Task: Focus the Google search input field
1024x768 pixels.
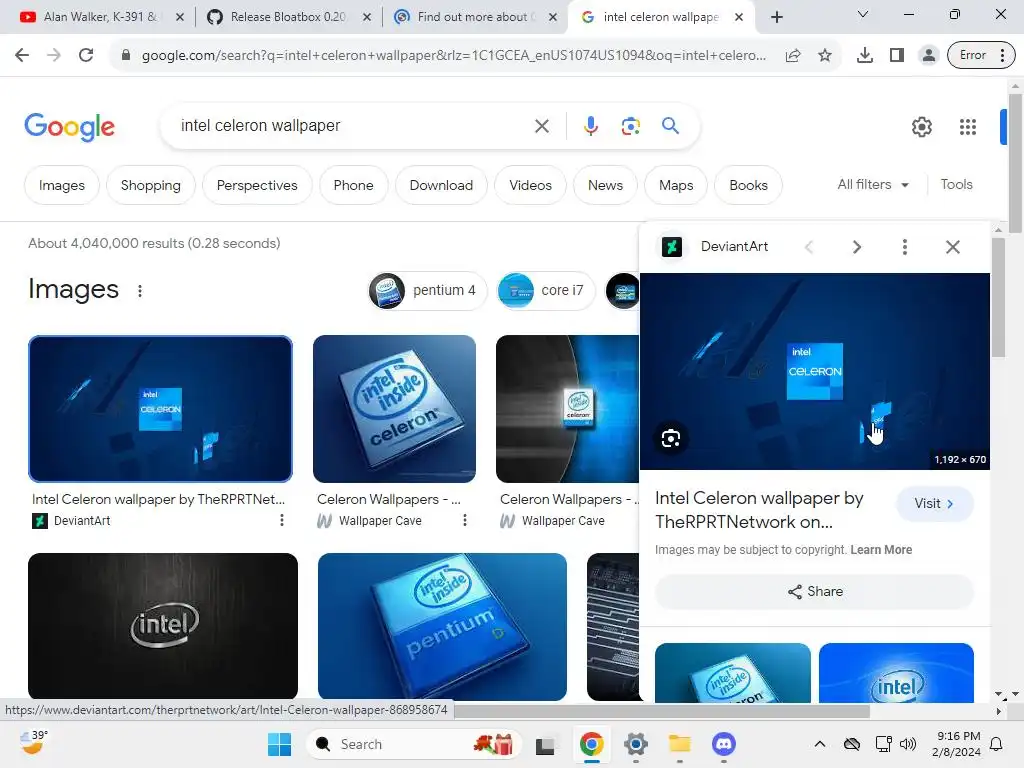Action: coord(353,125)
